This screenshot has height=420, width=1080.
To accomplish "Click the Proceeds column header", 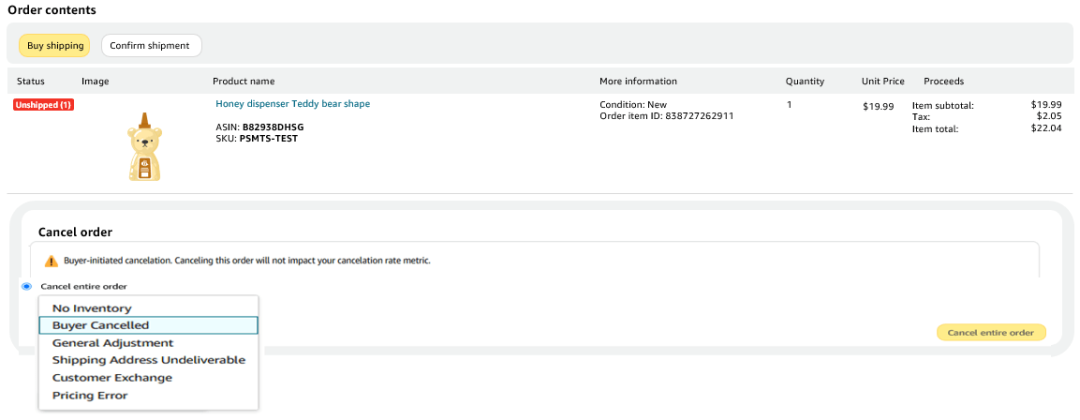I will [944, 81].
